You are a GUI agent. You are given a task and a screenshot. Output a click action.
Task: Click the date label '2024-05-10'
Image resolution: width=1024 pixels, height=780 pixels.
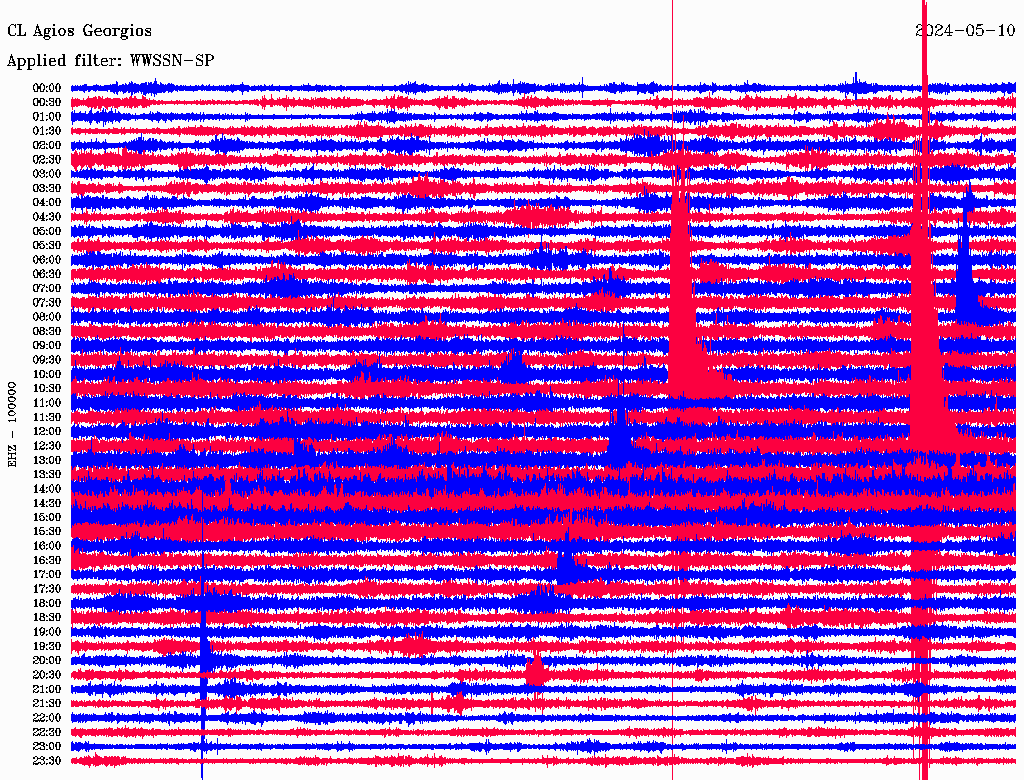pos(965,30)
